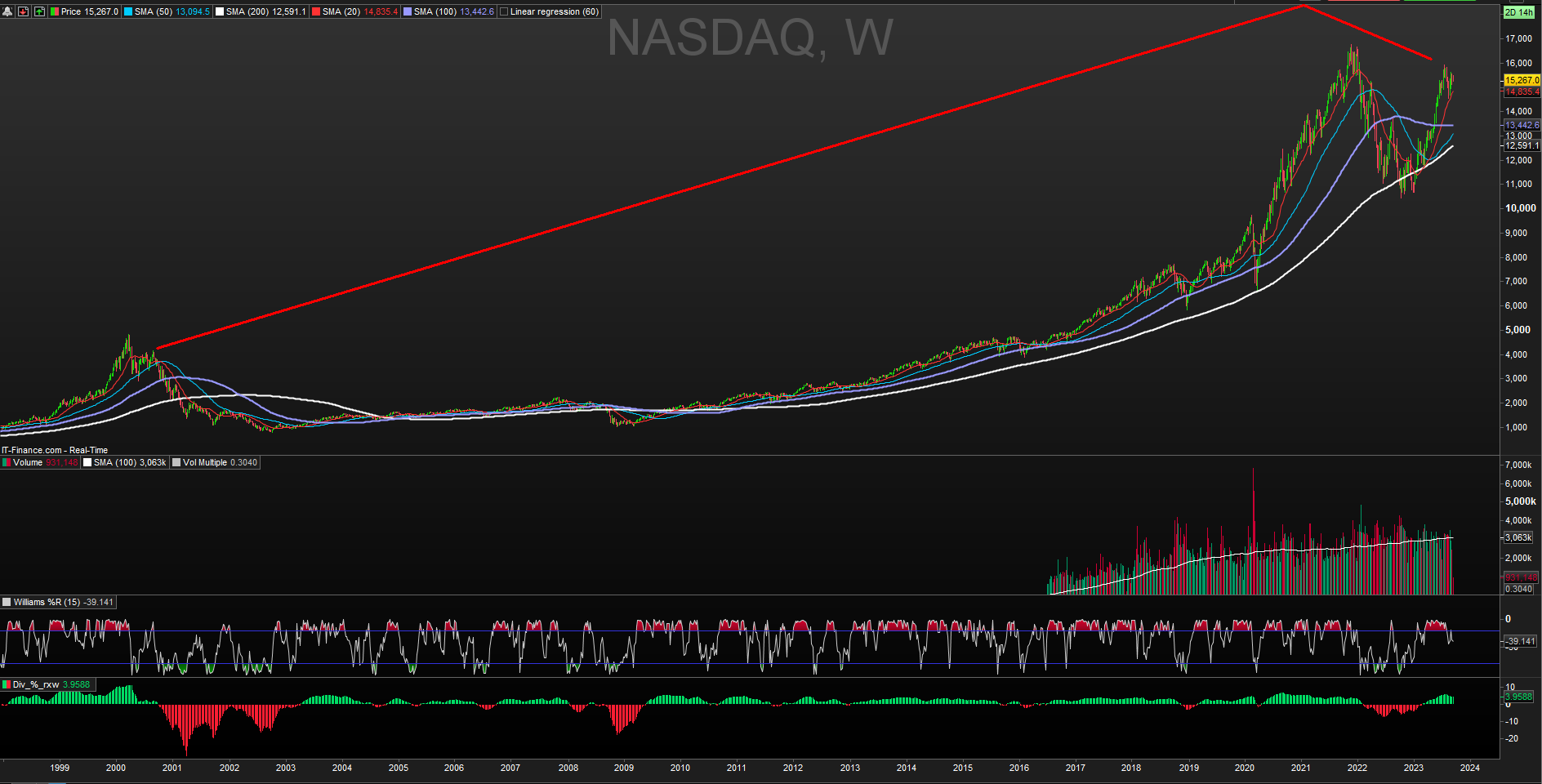Open SMA (50) 13,094.5 indicator settings
The height and width of the screenshot is (784, 1542).
click(172, 12)
